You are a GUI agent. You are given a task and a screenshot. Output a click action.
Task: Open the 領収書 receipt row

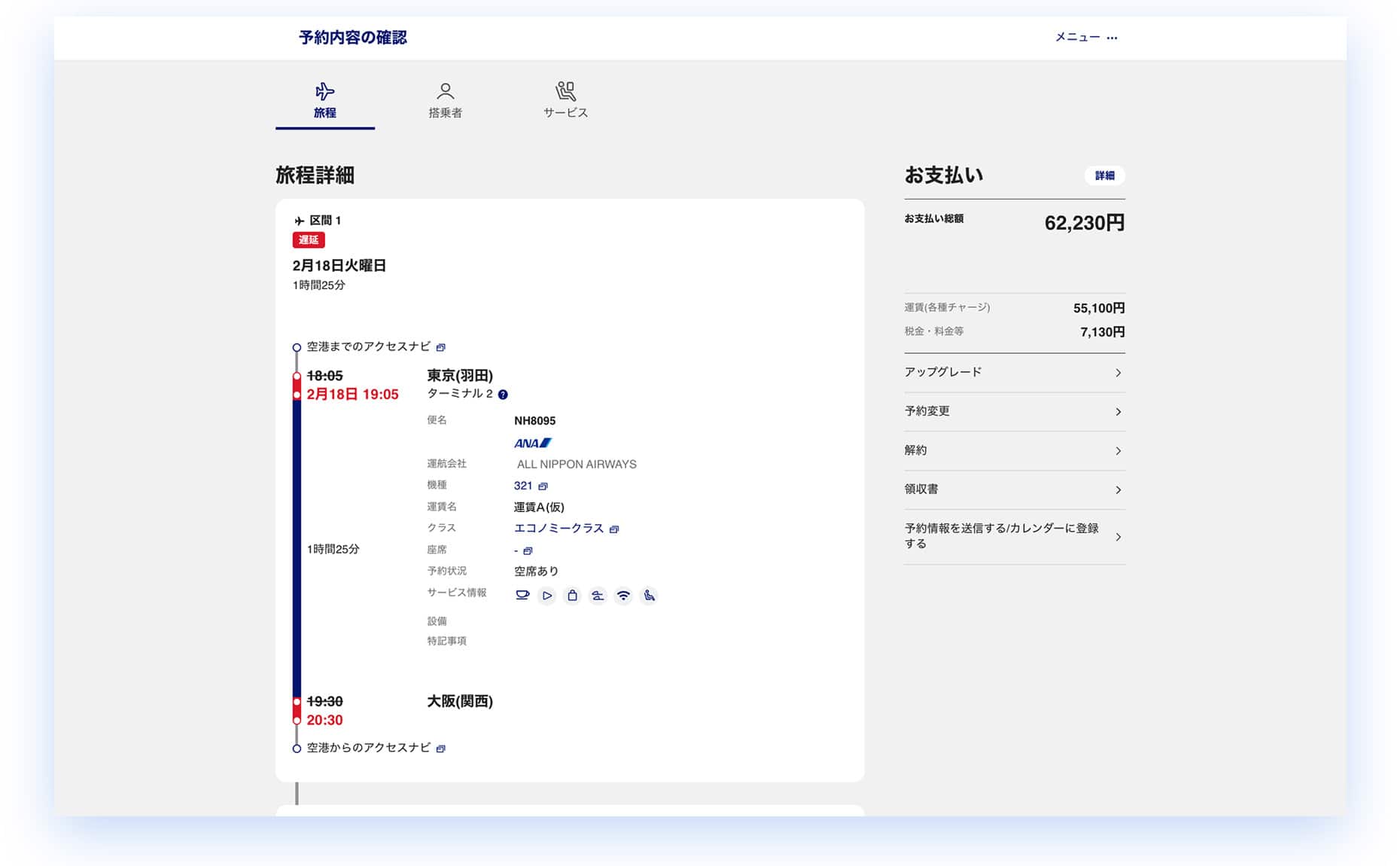[1014, 490]
